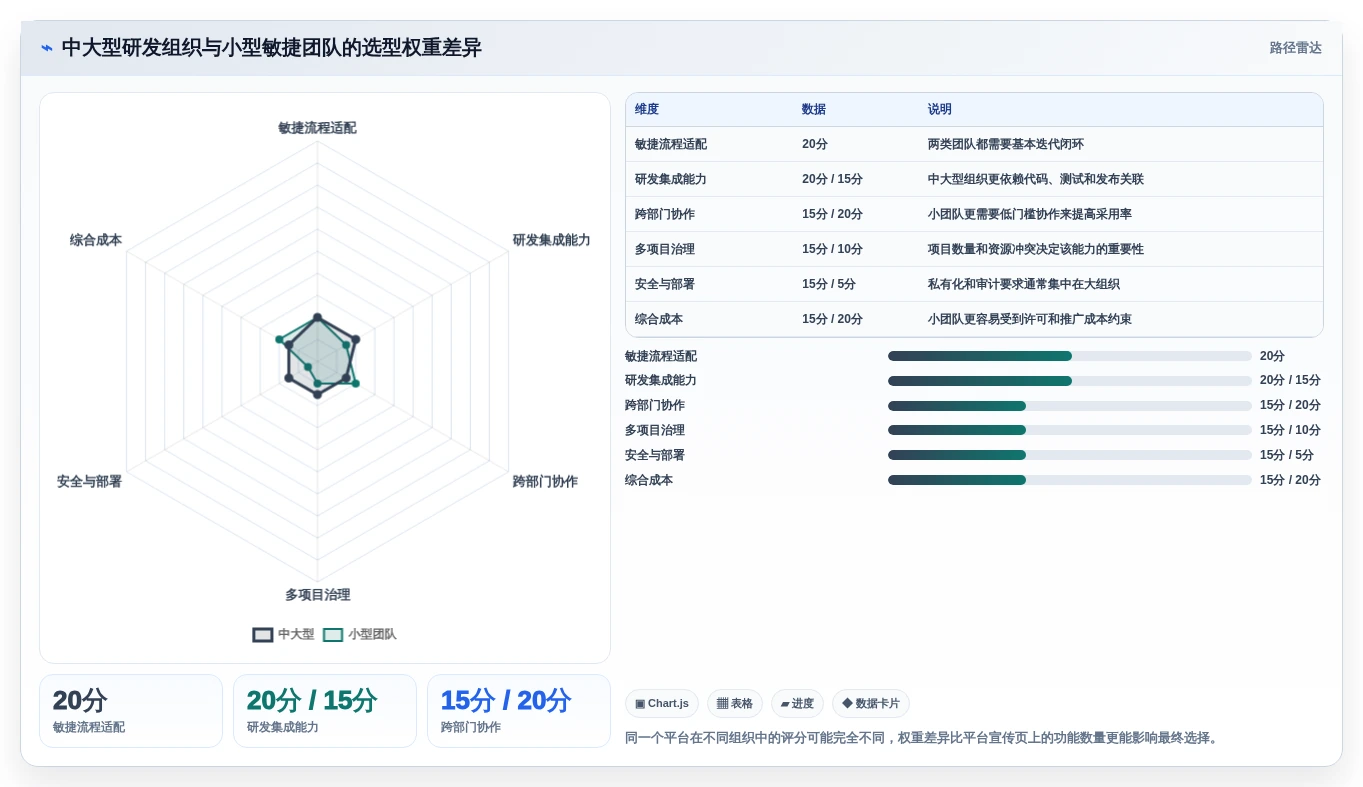Click the 安全与部署 progress bar
Screen dimensions: 1363x787
pyautogui.click(x=1070, y=455)
